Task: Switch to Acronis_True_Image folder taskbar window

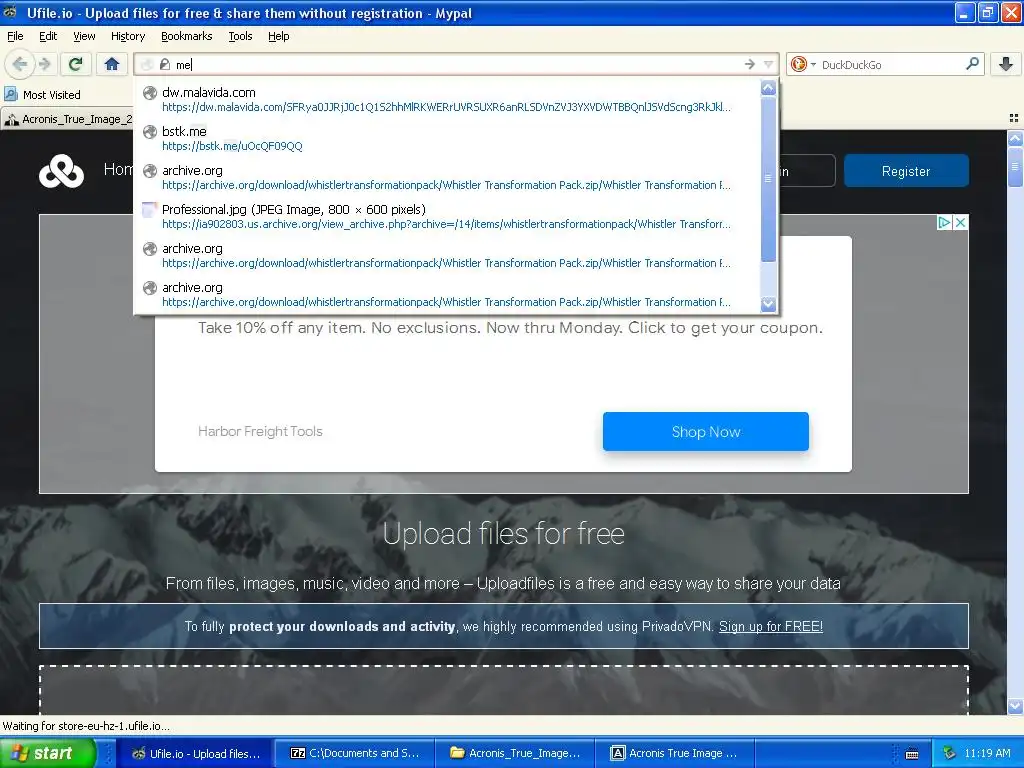Action: (x=515, y=754)
